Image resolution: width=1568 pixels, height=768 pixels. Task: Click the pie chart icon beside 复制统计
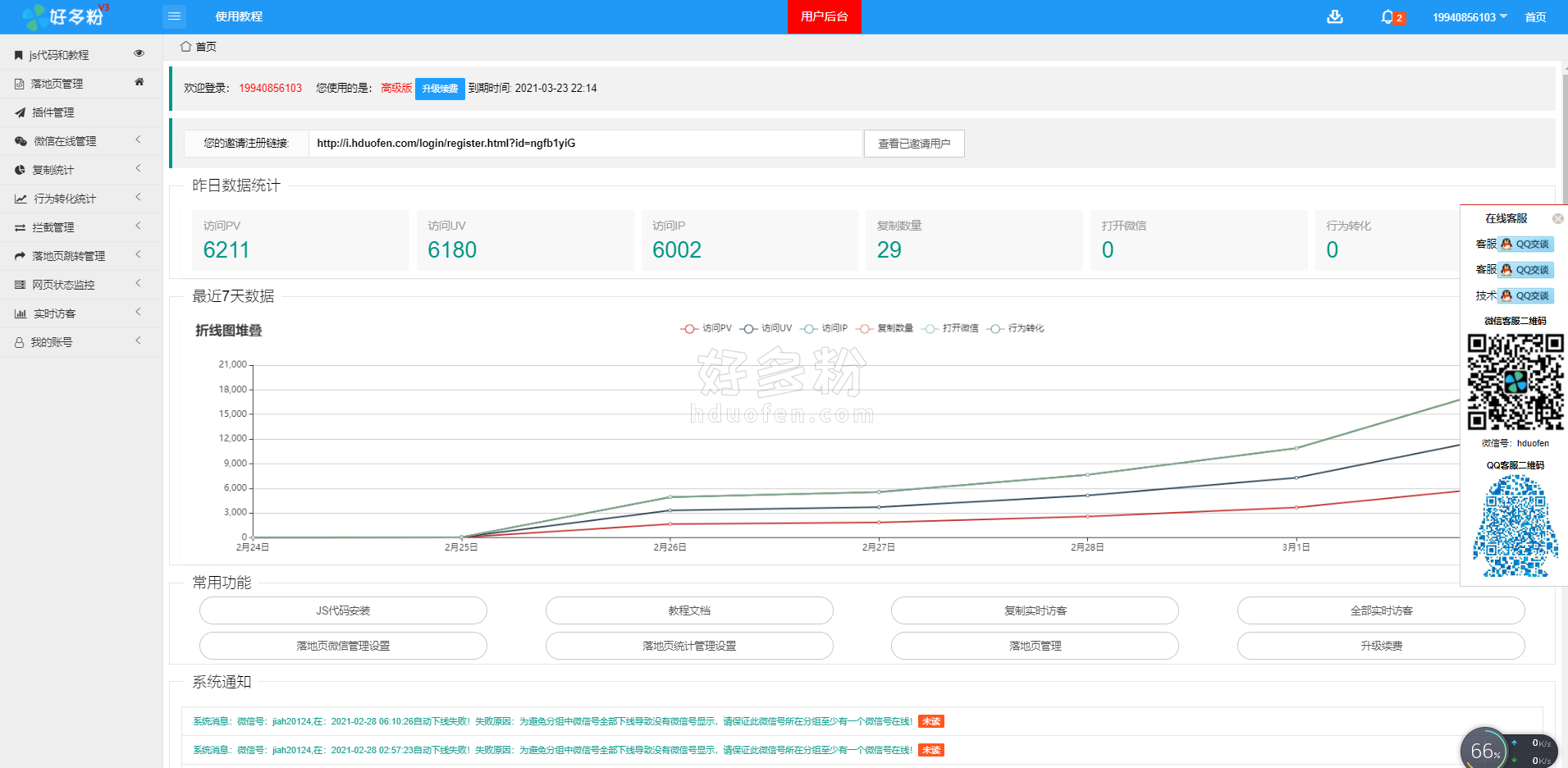tap(20, 170)
